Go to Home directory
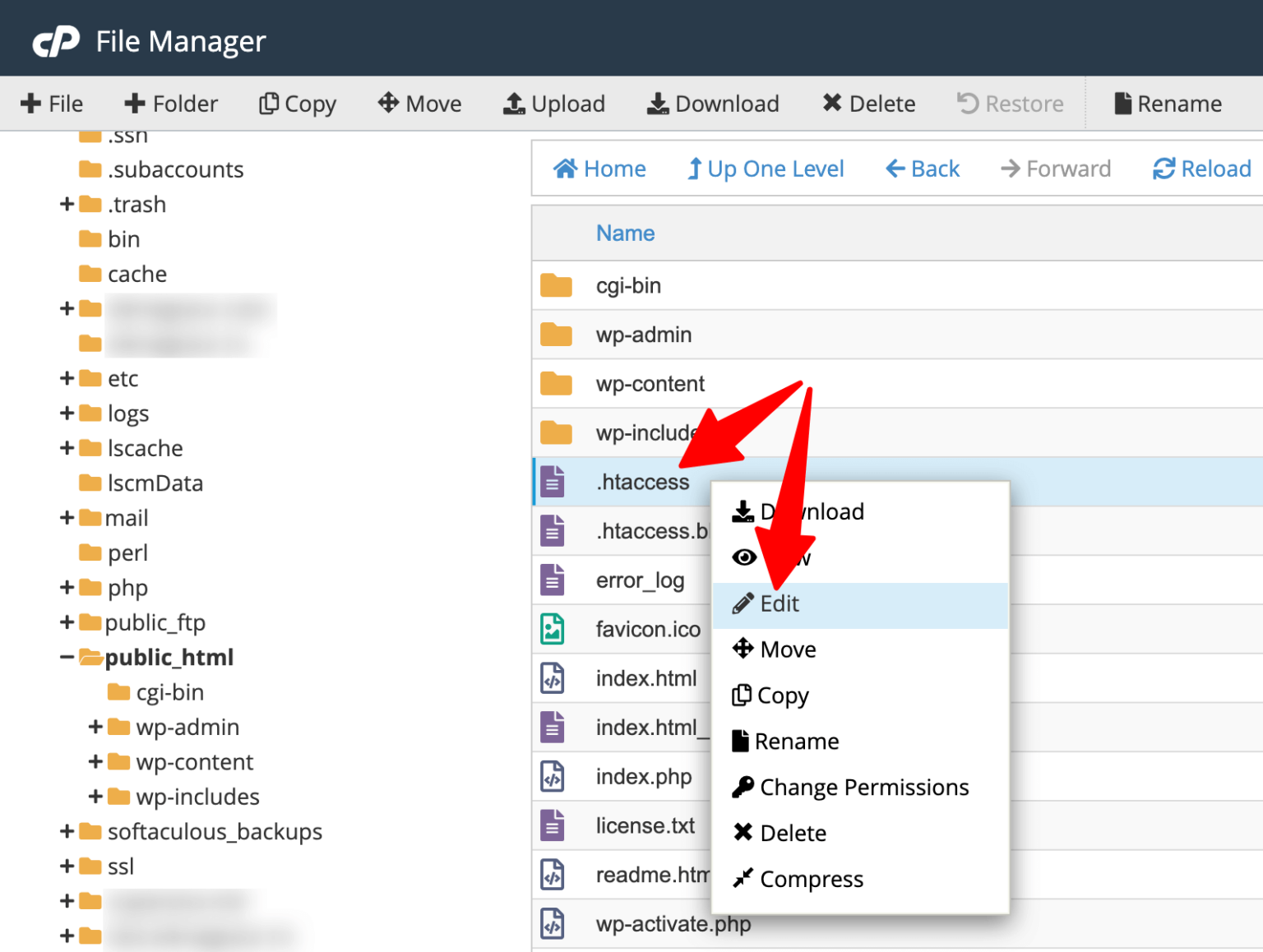This screenshot has height=952, width=1263. 600,169
